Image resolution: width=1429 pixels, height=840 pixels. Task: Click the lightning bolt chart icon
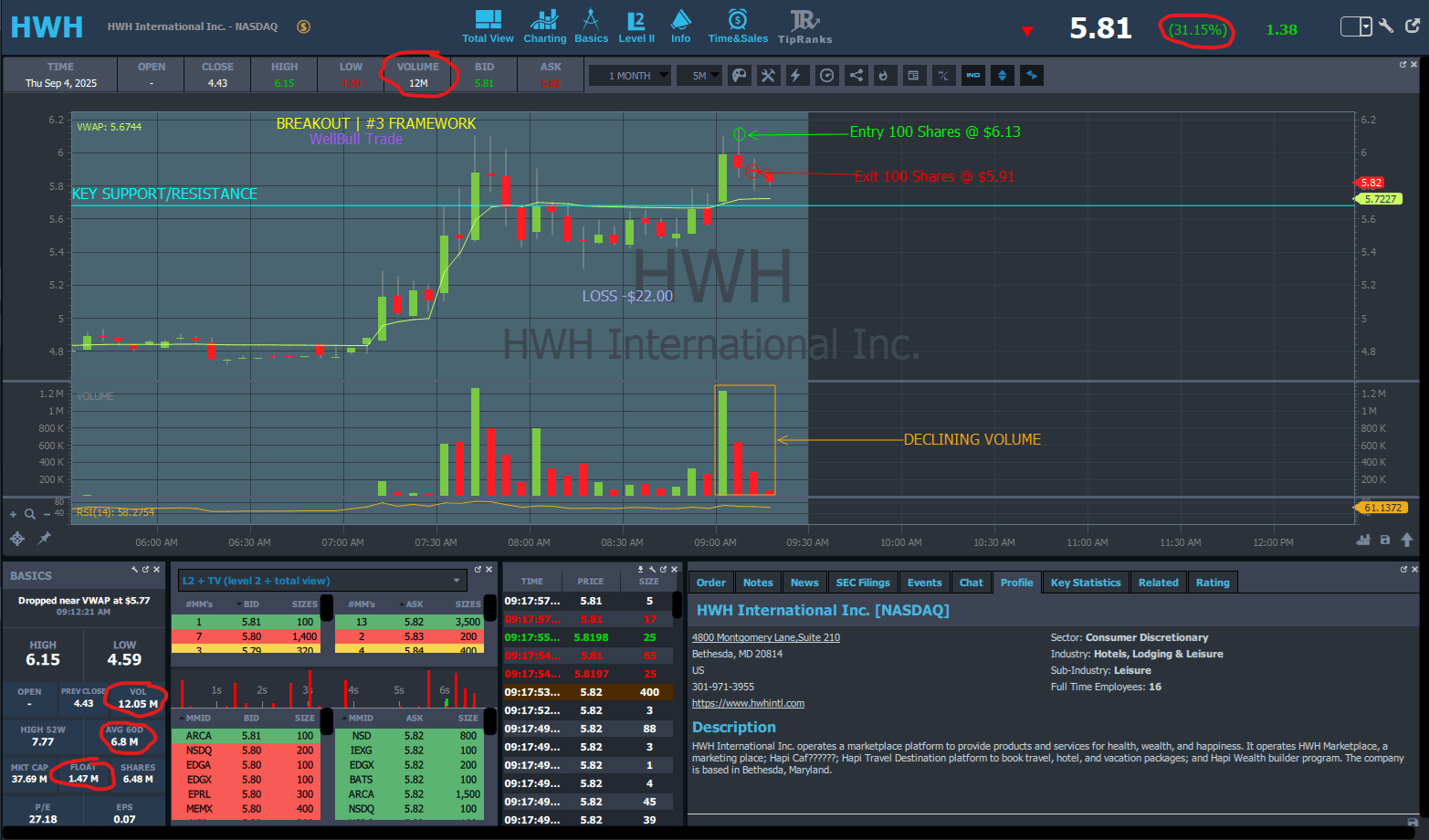796,76
